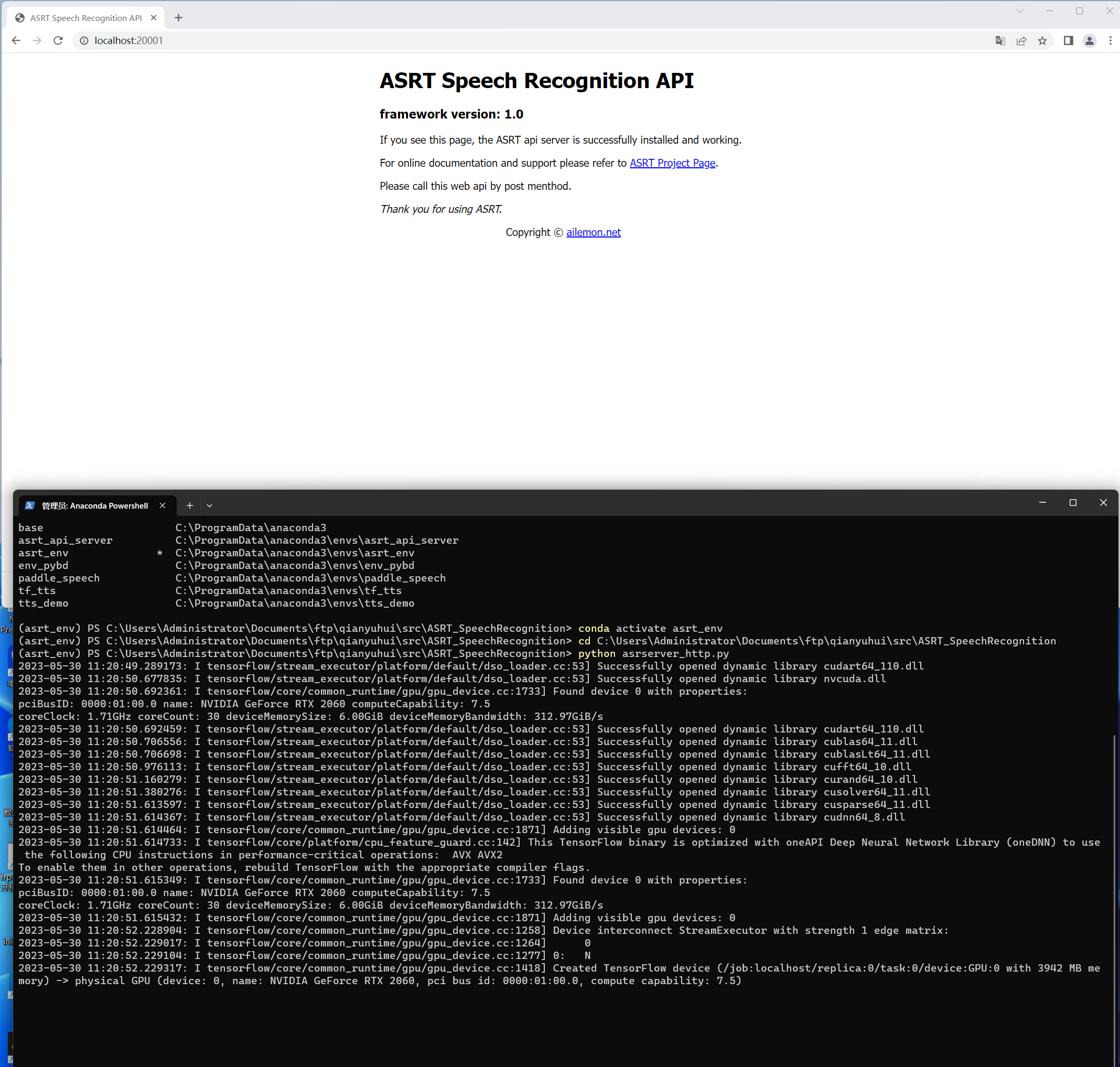Click the browser profile avatar icon
The height and width of the screenshot is (1067, 1120).
(x=1089, y=40)
